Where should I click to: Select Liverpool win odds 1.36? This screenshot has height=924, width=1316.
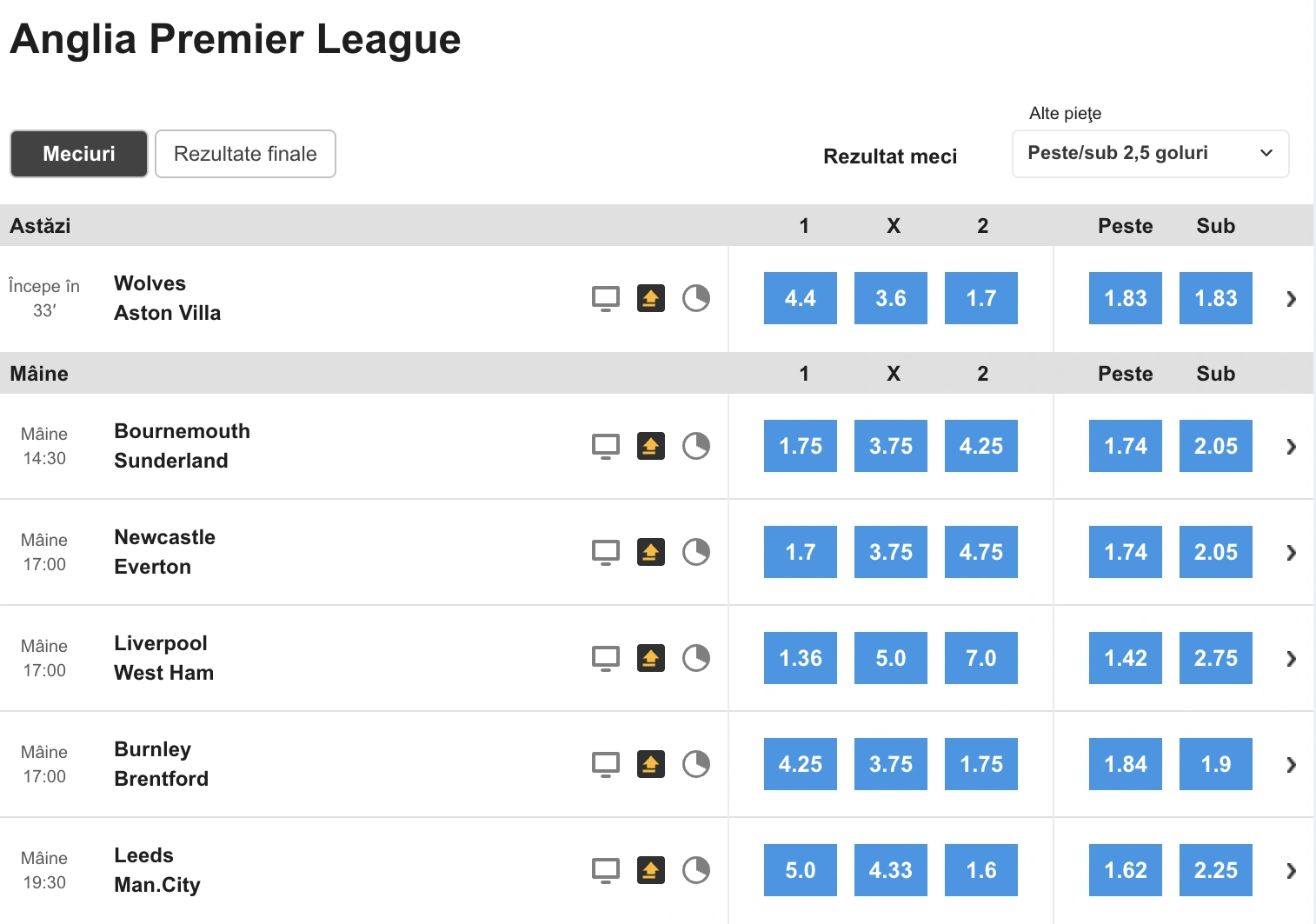pos(801,658)
